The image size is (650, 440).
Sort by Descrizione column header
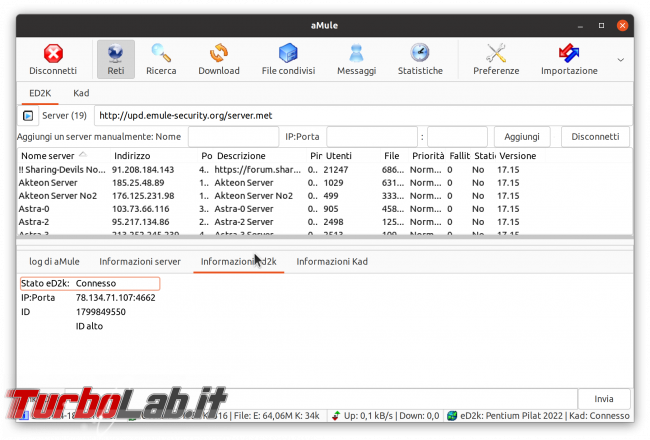tap(260, 156)
